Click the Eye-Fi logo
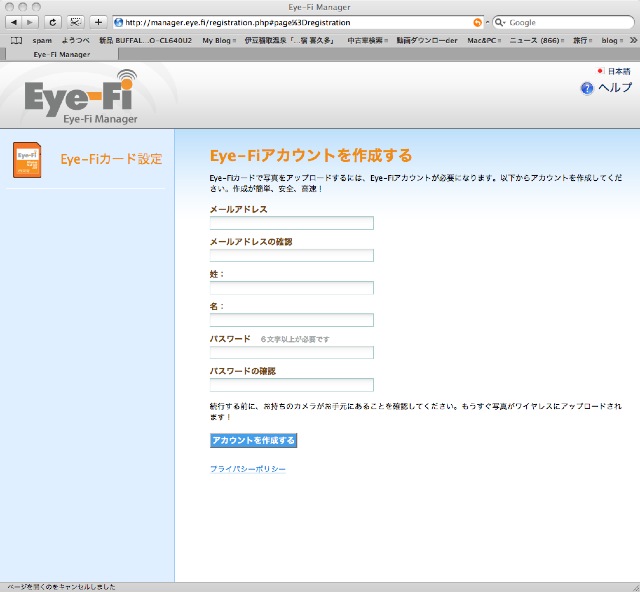 pyautogui.click(x=81, y=97)
